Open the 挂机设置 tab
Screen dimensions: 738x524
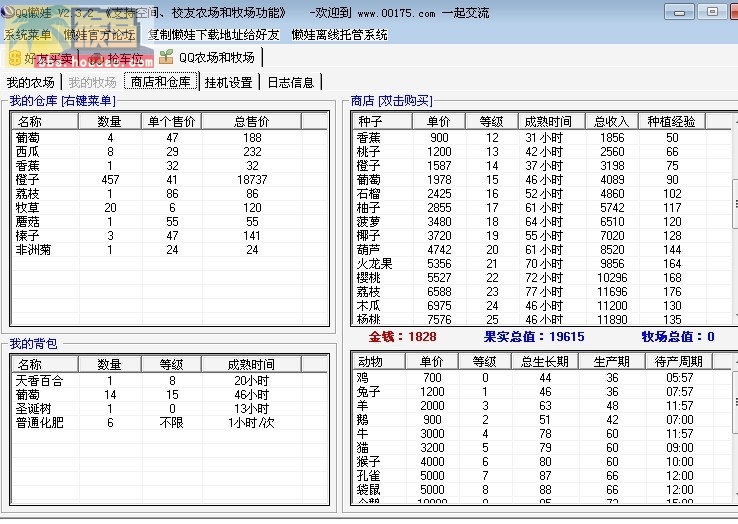[x=229, y=82]
